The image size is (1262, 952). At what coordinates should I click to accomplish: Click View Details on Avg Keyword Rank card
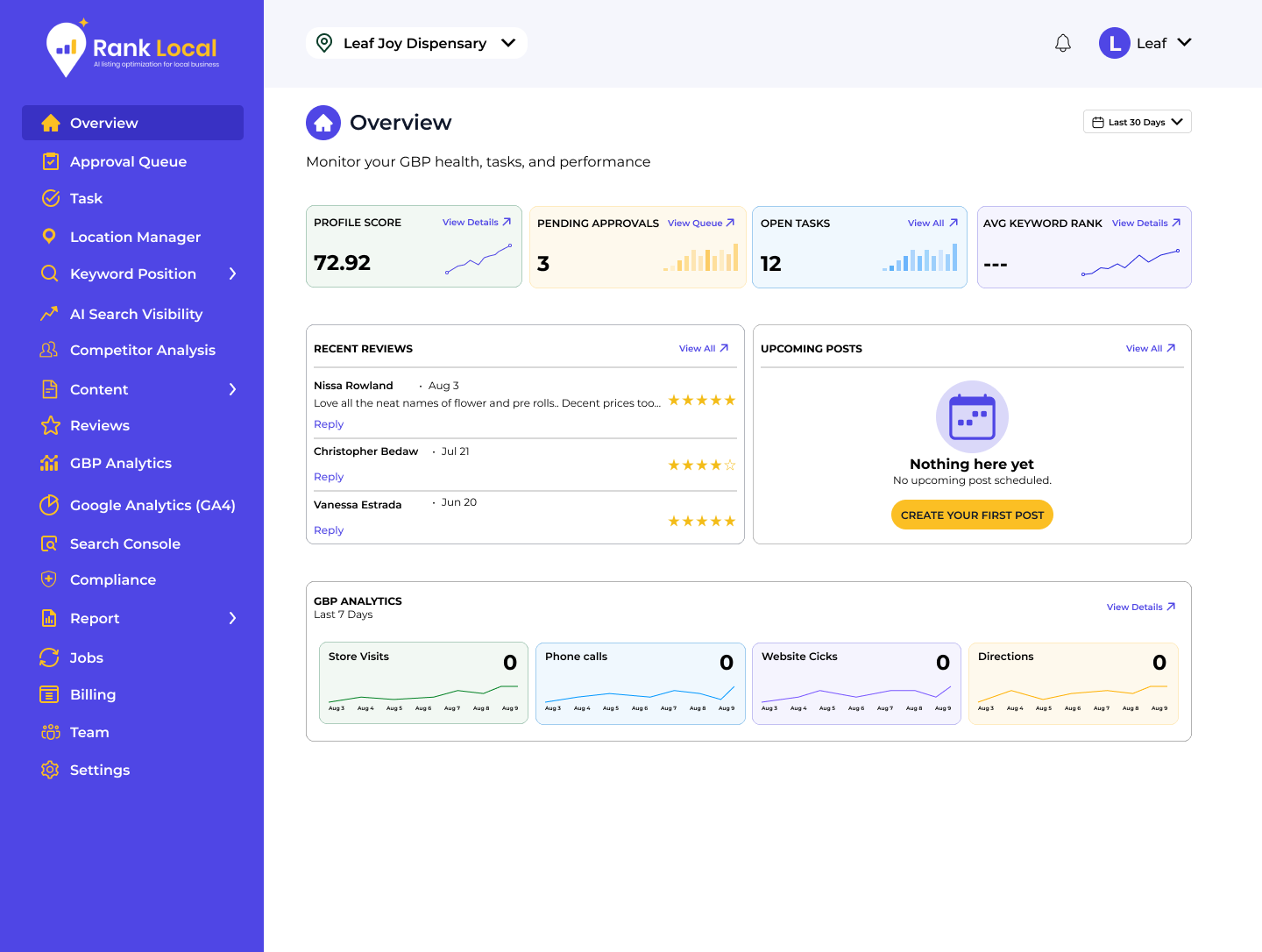(1146, 224)
